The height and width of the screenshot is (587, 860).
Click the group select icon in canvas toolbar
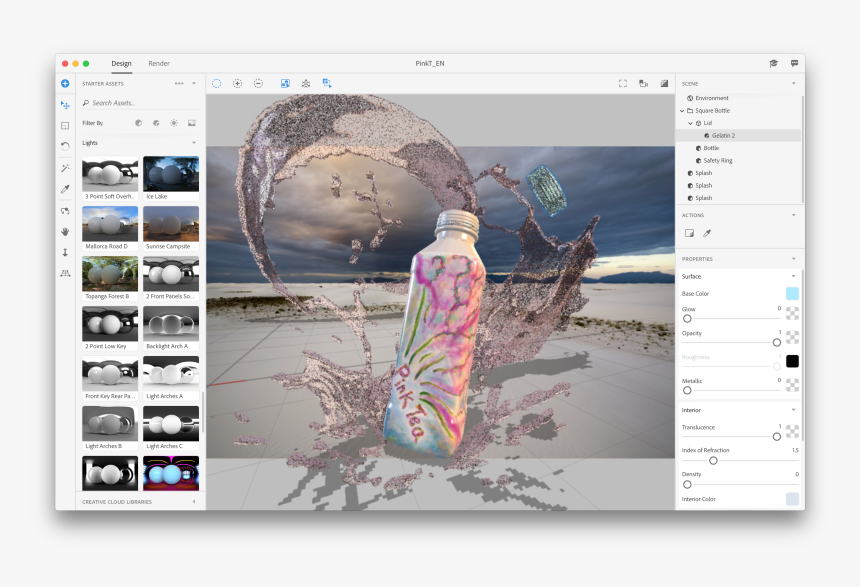pos(327,83)
